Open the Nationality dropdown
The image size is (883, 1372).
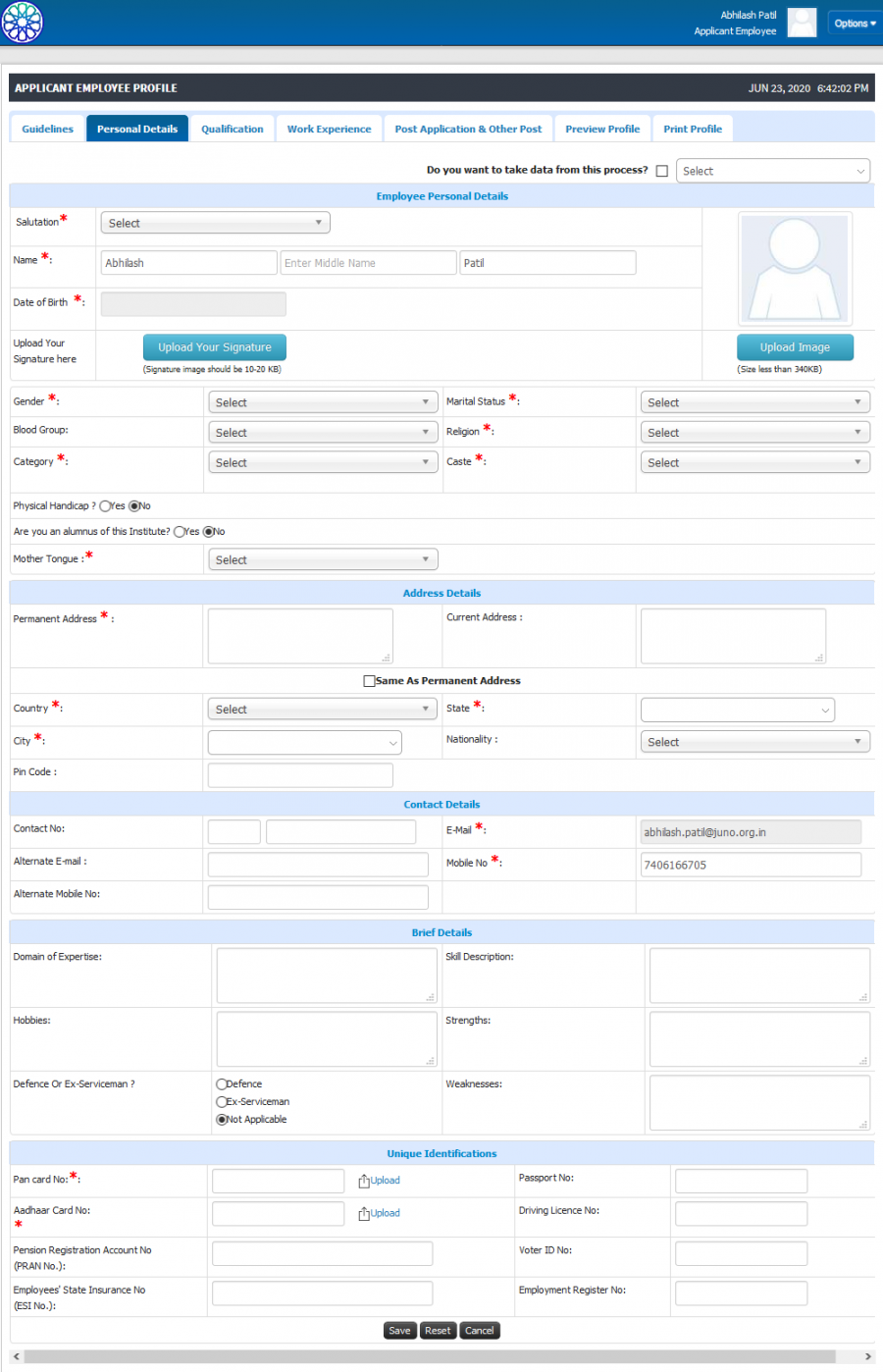[754, 742]
